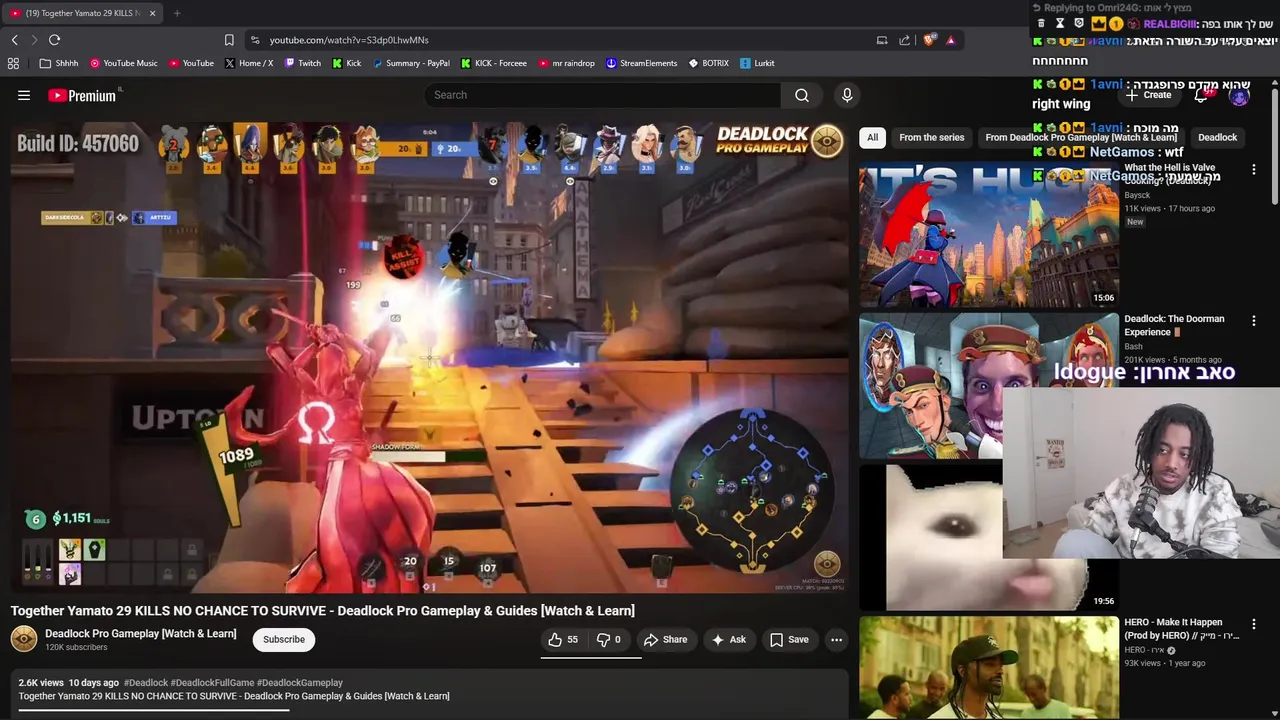Select From the series chip
The height and width of the screenshot is (720, 1280).
pos(931,137)
